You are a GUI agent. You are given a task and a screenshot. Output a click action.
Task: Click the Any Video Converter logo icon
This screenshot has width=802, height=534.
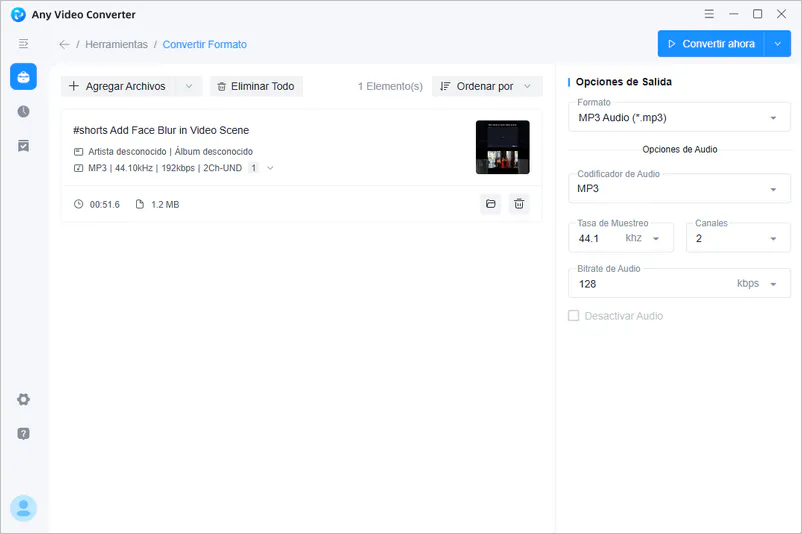point(18,14)
